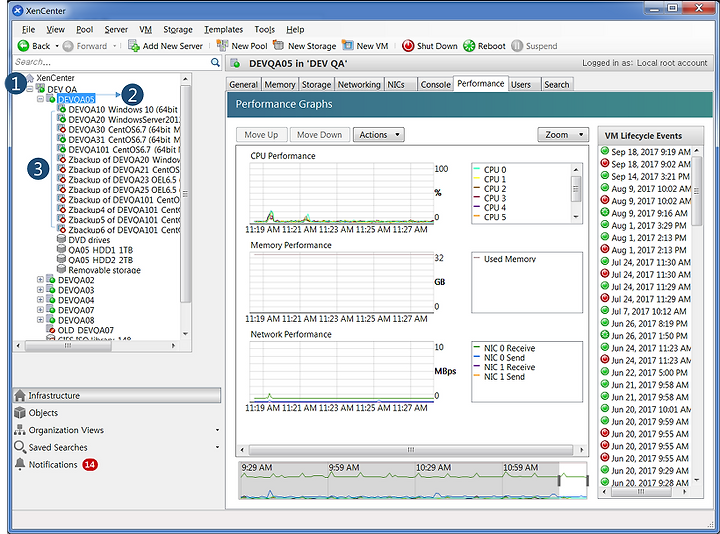Select the Infrastructure navigation button
Image resolution: width=720 pixels, height=534 pixels.
pos(117,395)
